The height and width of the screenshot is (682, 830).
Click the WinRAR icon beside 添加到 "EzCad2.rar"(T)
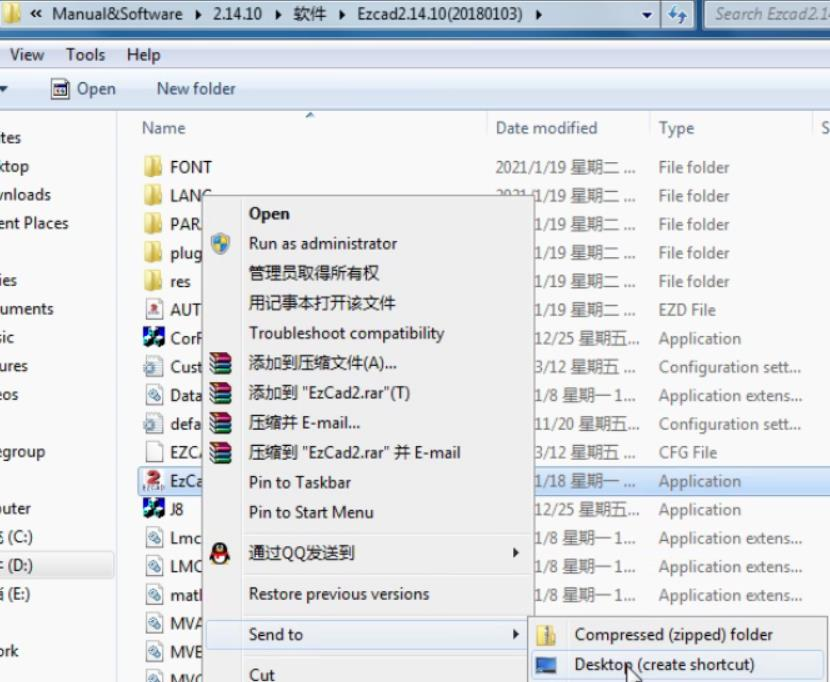[x=220, y=393]
